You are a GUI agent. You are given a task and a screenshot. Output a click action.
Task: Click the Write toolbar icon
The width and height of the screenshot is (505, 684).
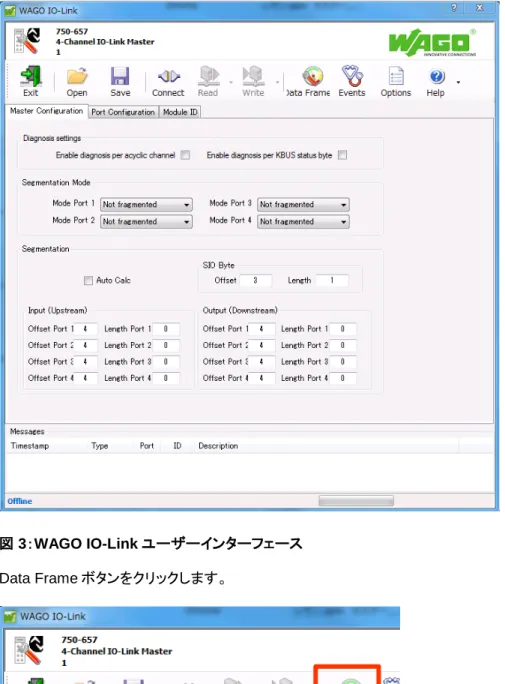[253, 81]
